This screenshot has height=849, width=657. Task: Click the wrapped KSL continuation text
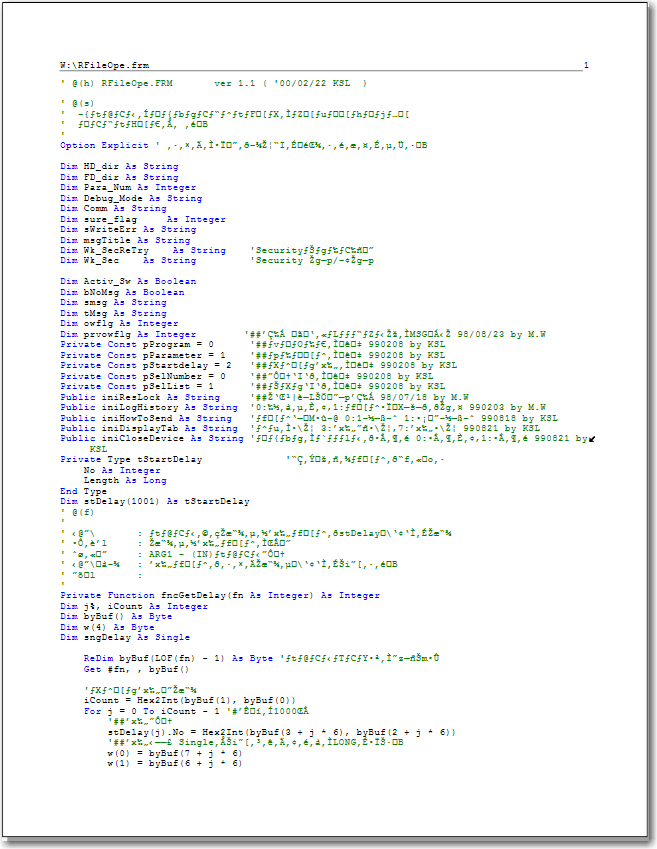(98, 449)
